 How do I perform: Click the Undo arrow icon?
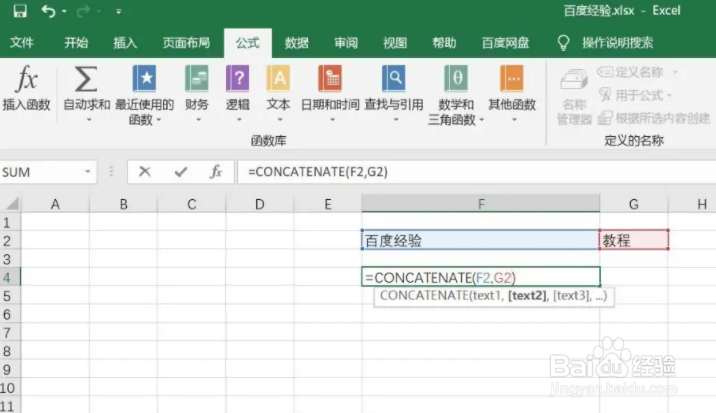tap(48, 11)
